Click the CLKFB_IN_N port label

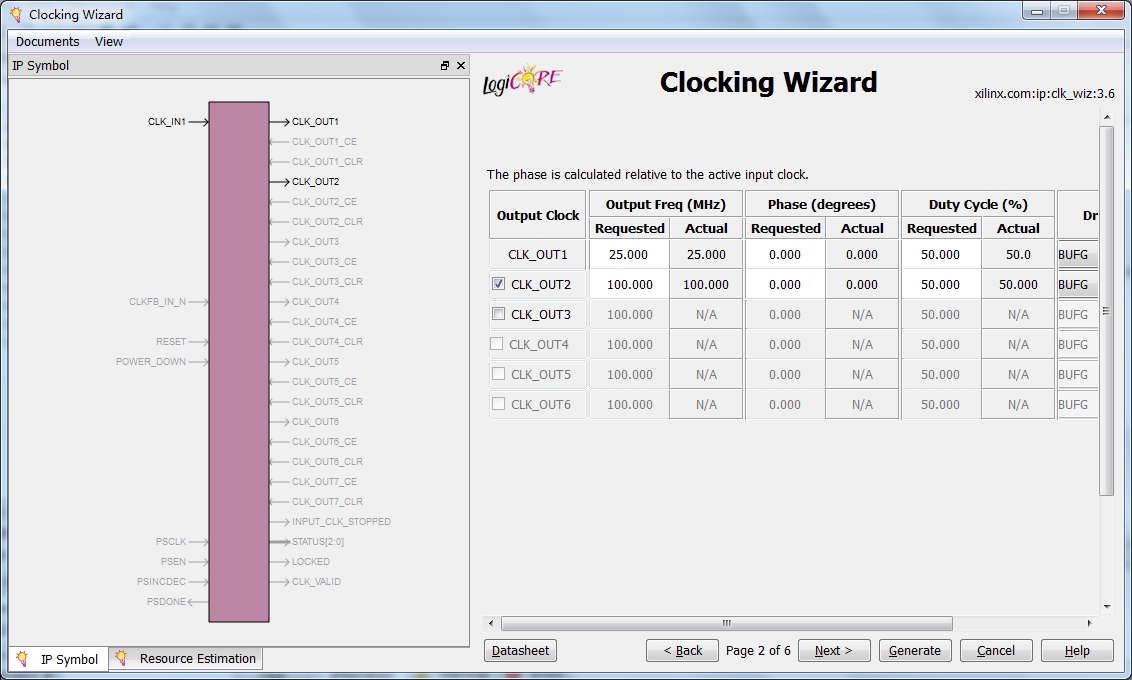[x=157, y=302]
